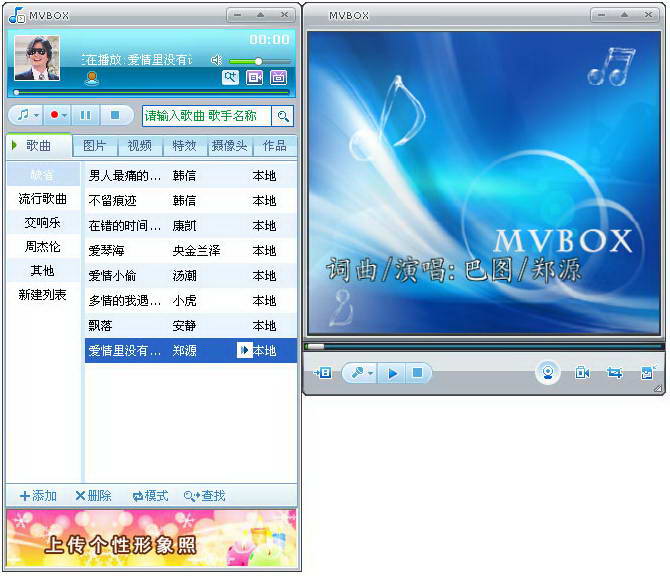
Task: Switch to the 特效 tab
Action: click(185, 146)
